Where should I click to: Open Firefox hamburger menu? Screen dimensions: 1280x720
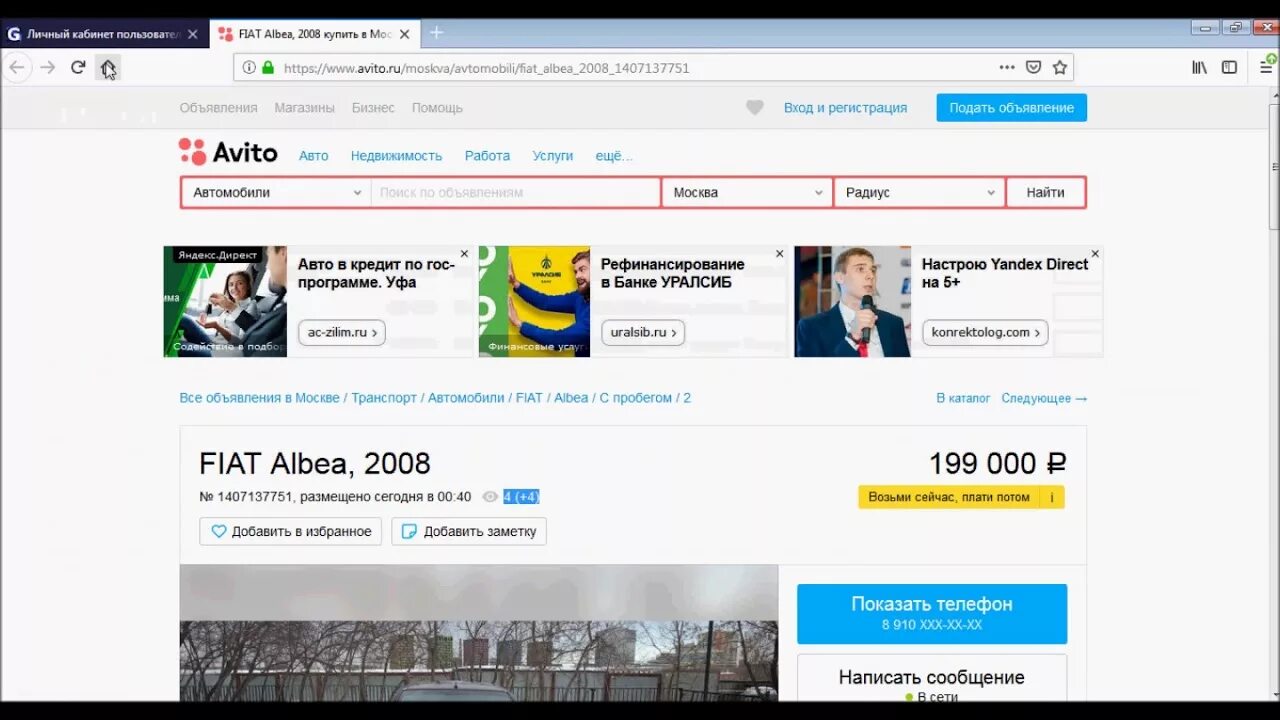(x=1266, y=68)
